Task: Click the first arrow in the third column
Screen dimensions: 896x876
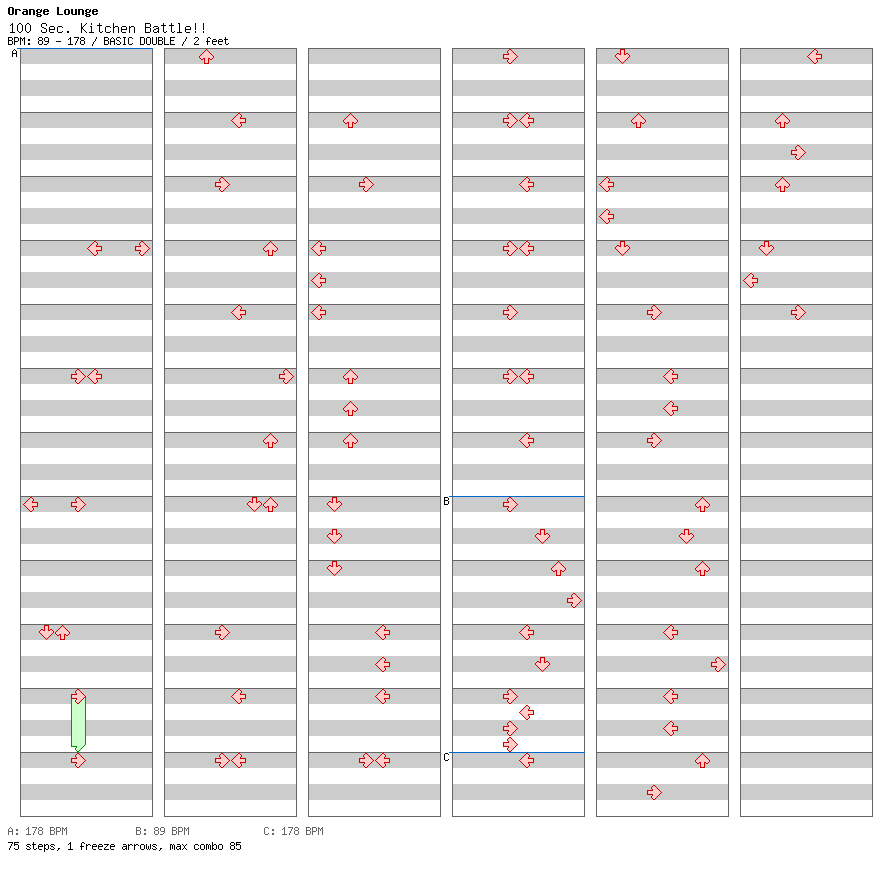Action: tap(350, 121)
